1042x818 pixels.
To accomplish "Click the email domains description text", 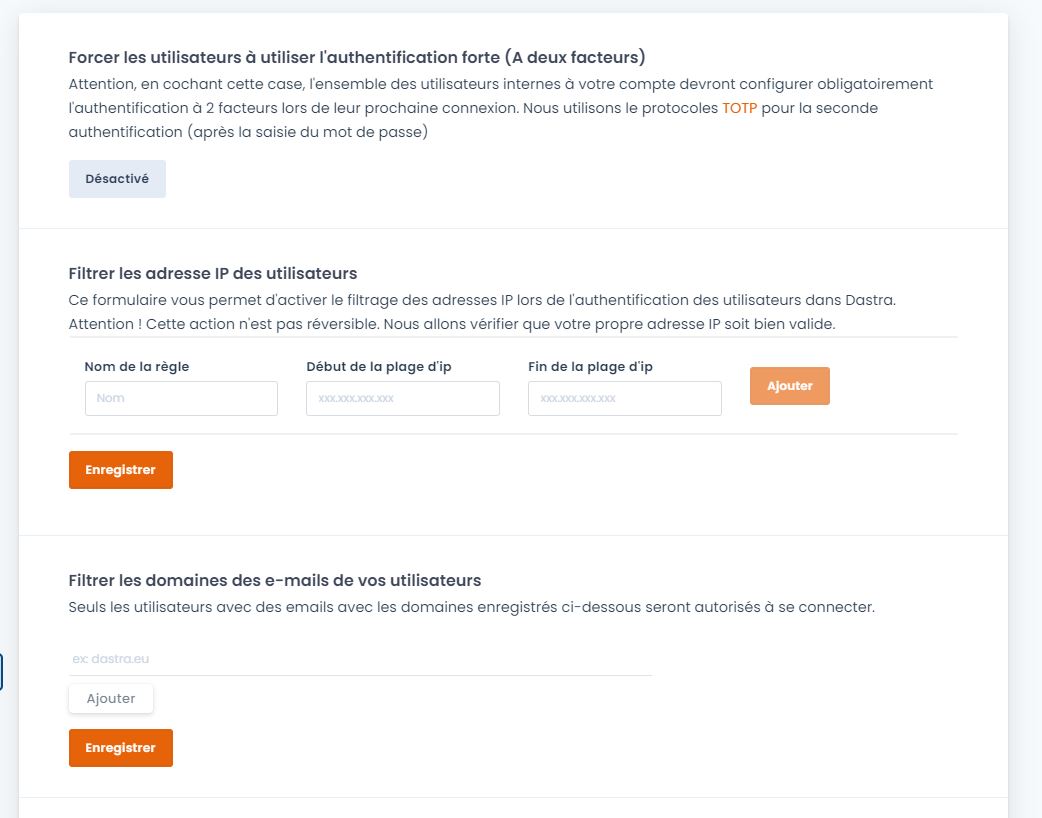I will [471, 607].
